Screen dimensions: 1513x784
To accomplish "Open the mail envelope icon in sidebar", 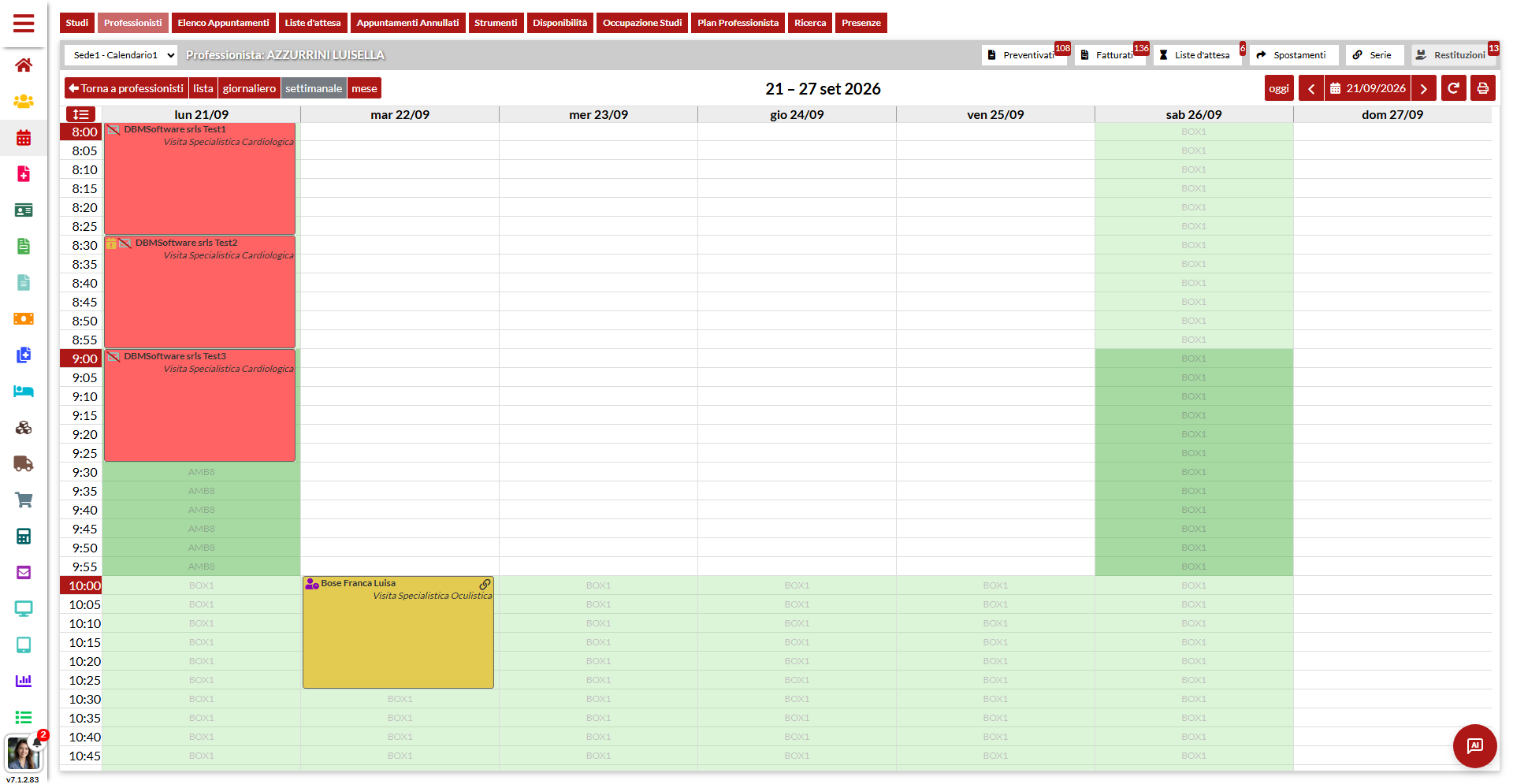I will 24,573.
